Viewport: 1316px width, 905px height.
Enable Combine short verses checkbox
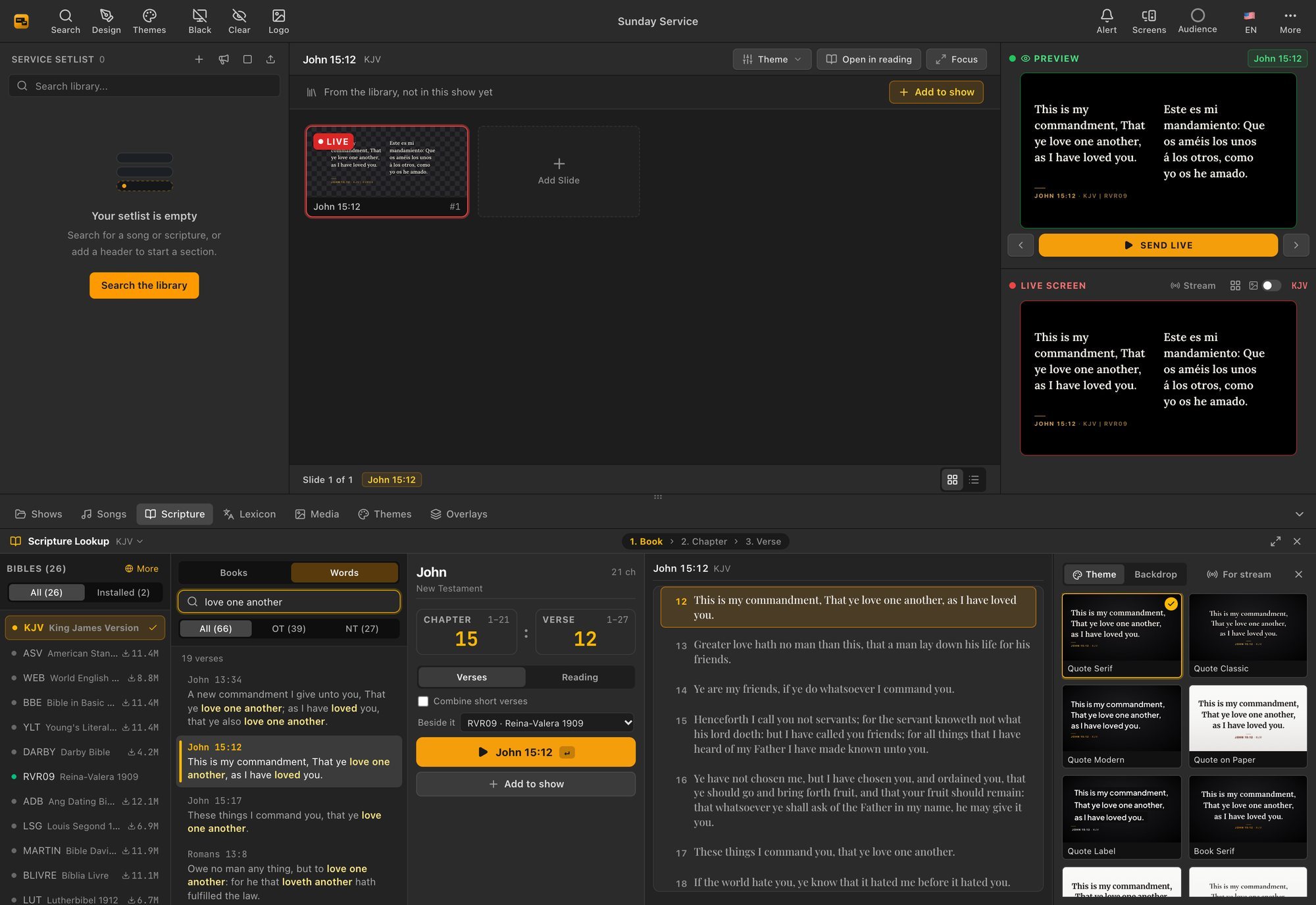click(x=423, y=702)
